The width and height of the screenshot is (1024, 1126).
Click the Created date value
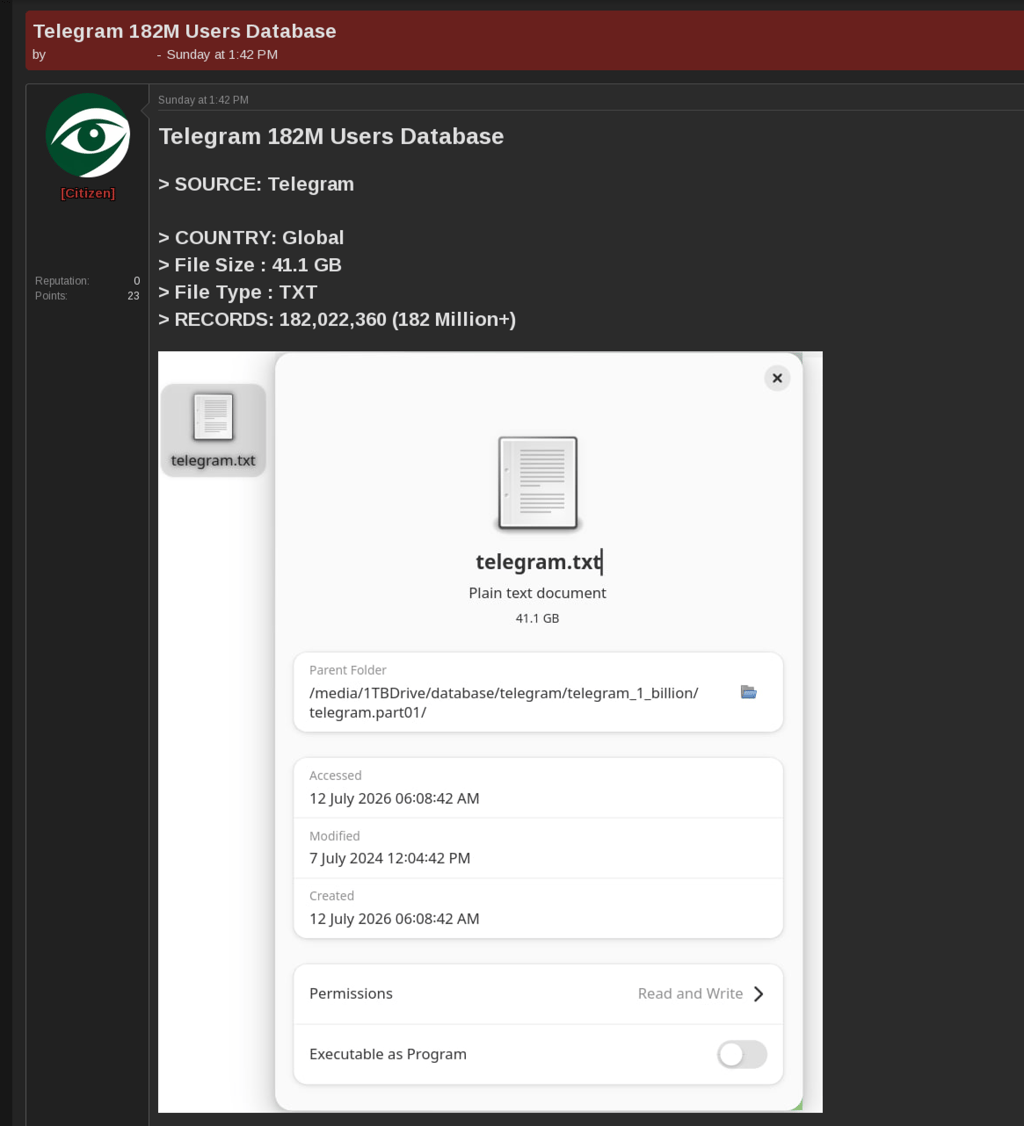pyautogui.click(x=394, y=918)
